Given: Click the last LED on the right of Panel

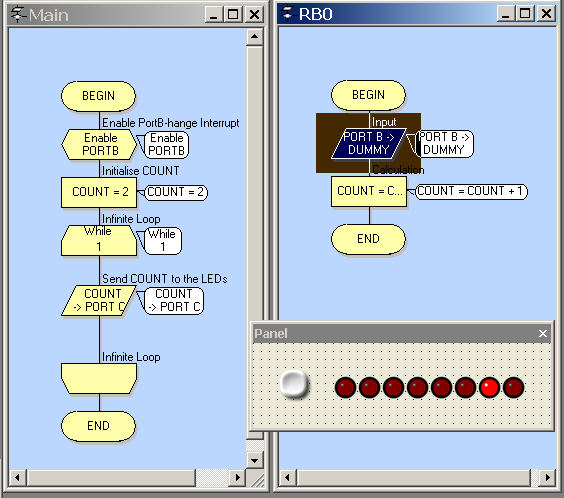Looking at the screenshot, I should click(513, 388).
